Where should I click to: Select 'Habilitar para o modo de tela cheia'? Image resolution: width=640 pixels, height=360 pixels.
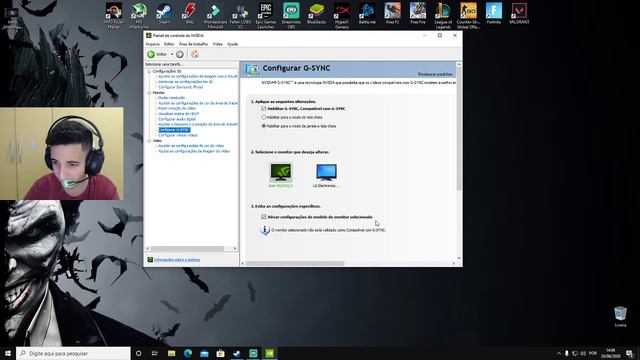tap(264, 117)
